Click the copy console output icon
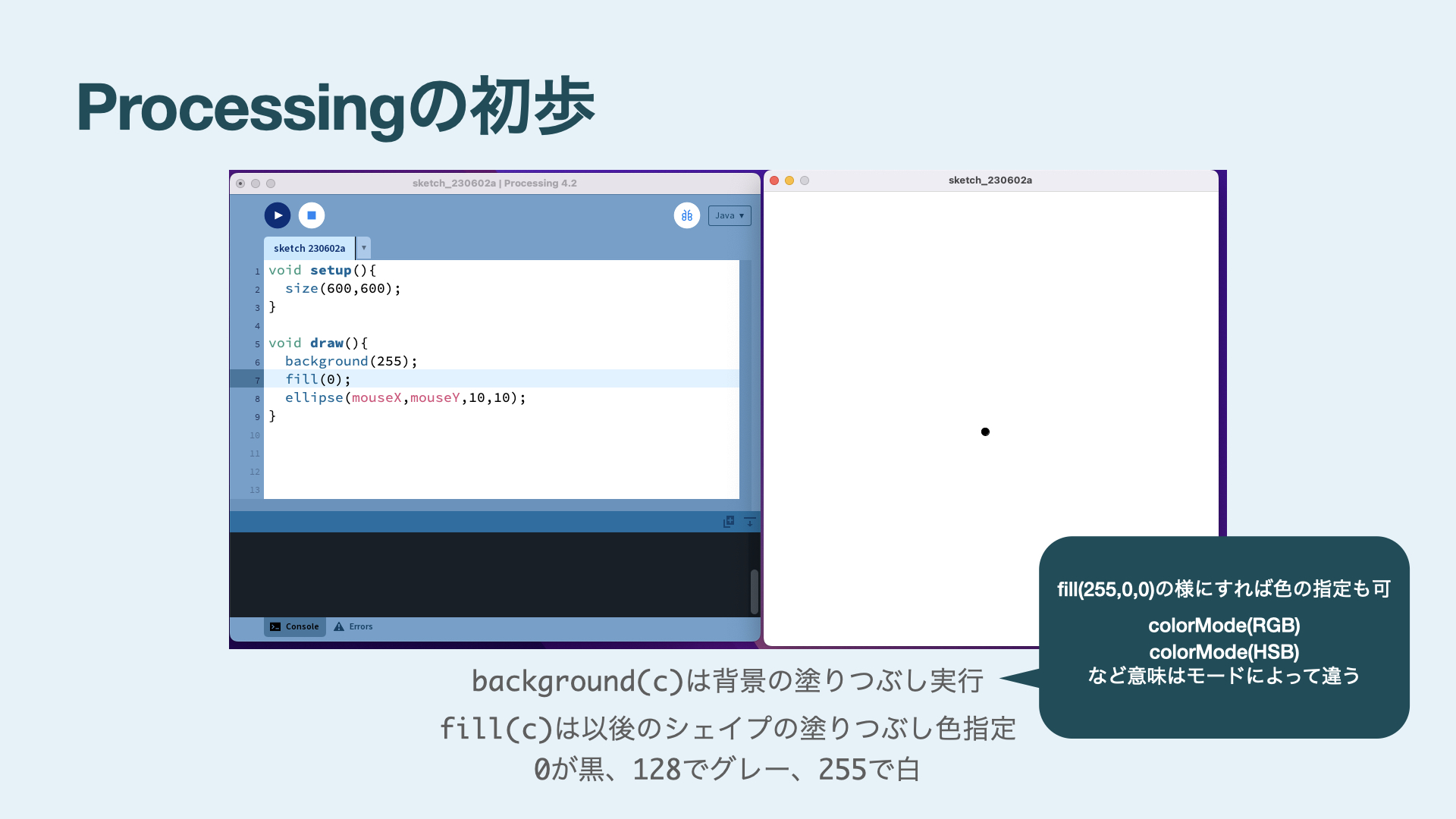1456x819 pixels. pos(729,522)
